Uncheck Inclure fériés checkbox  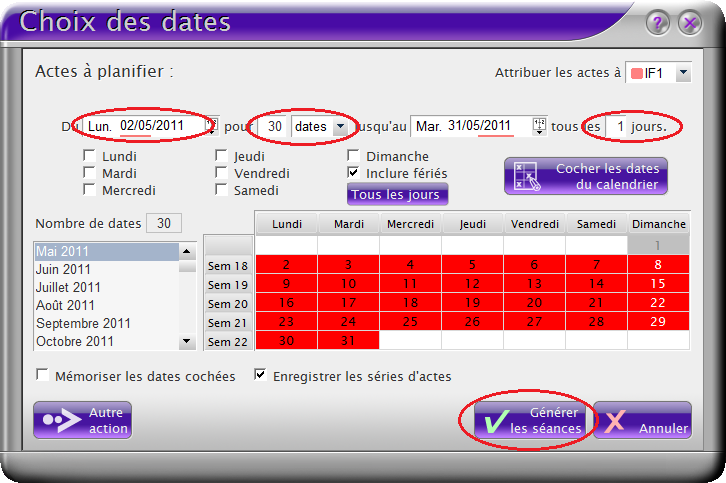pyautogui.click(x=354, y=173)
